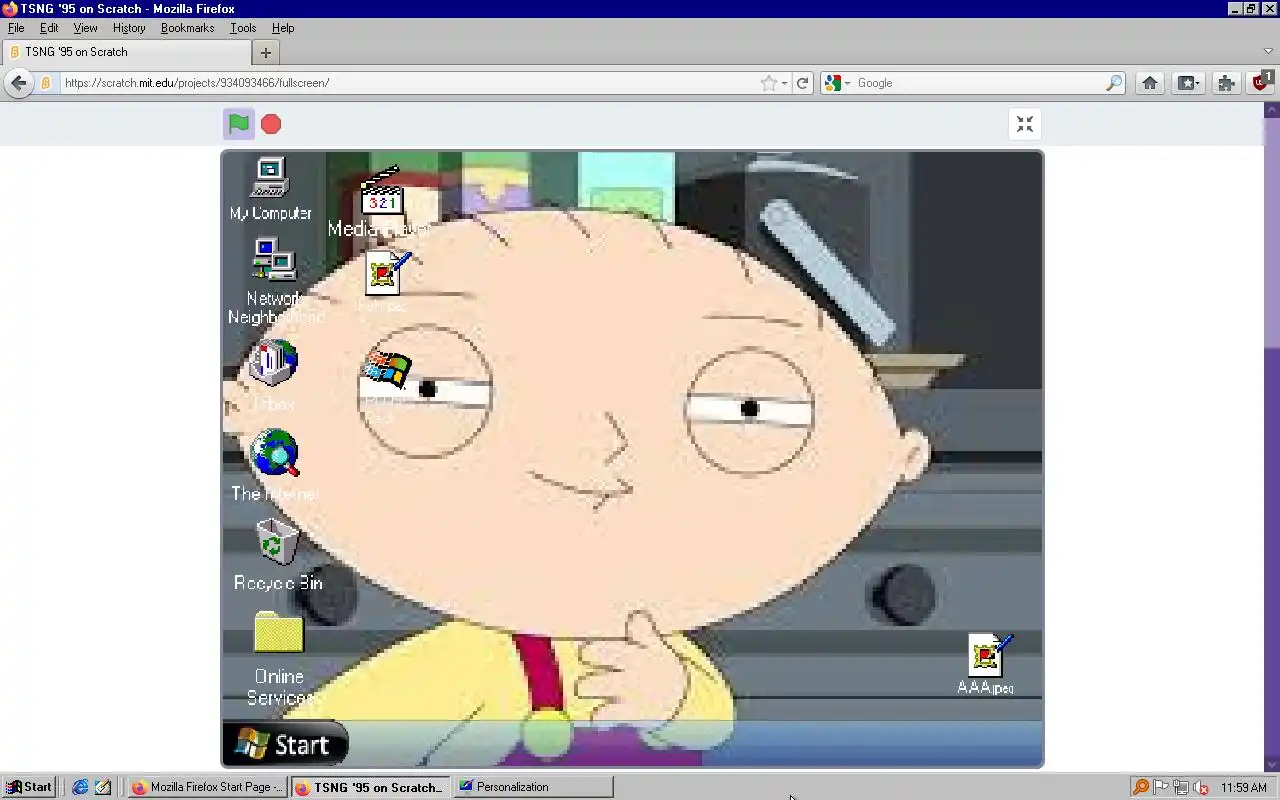Open the Edit menu
This screenshot has height=800, width=1280.
(x=49, y=28)
